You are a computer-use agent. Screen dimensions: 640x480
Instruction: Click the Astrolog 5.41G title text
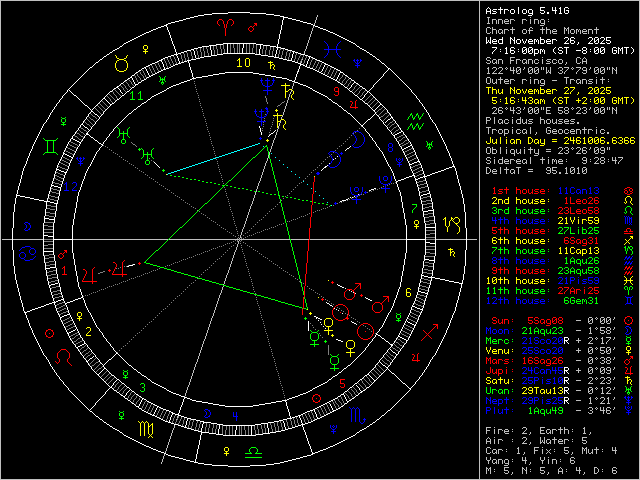pyautogui.click(x=522, y=9)
